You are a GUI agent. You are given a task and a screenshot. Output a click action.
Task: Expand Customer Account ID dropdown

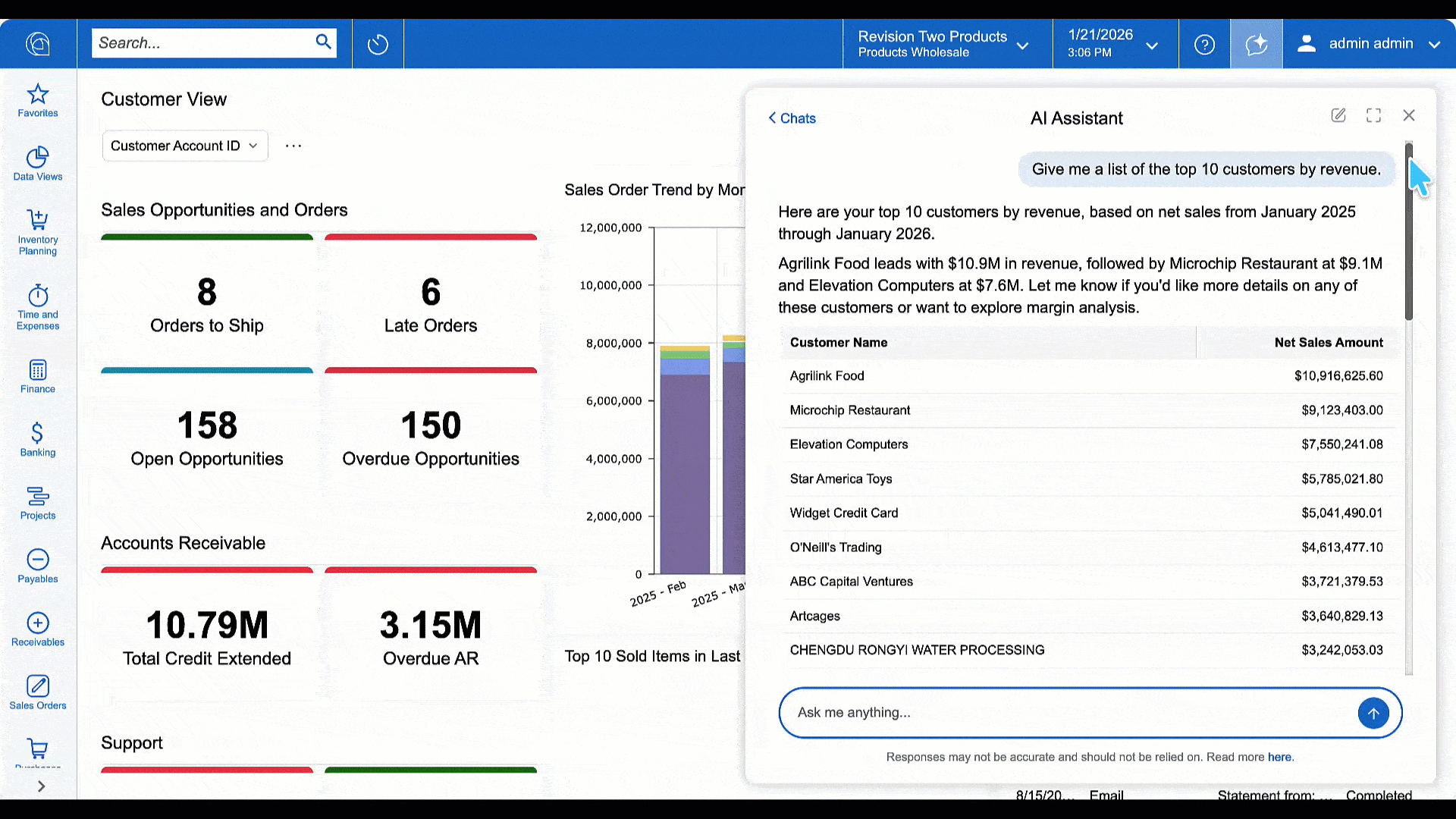point(185,146)
